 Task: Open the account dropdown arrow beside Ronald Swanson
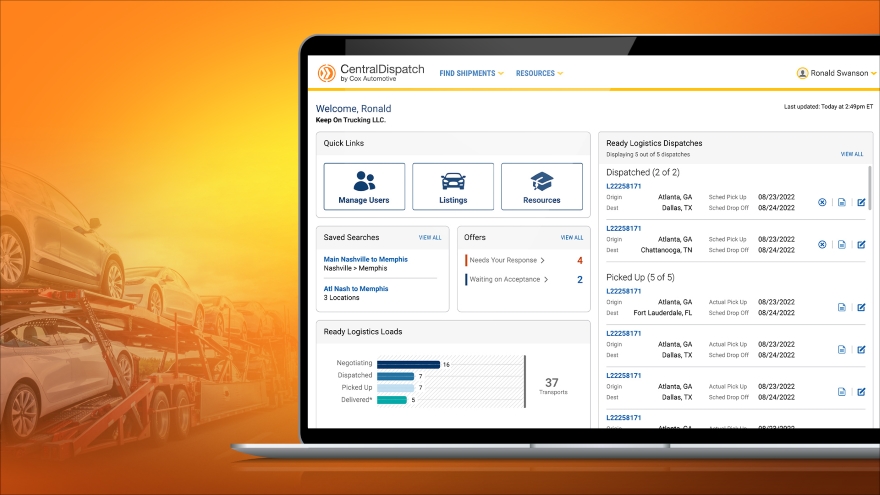click(873, 73)
